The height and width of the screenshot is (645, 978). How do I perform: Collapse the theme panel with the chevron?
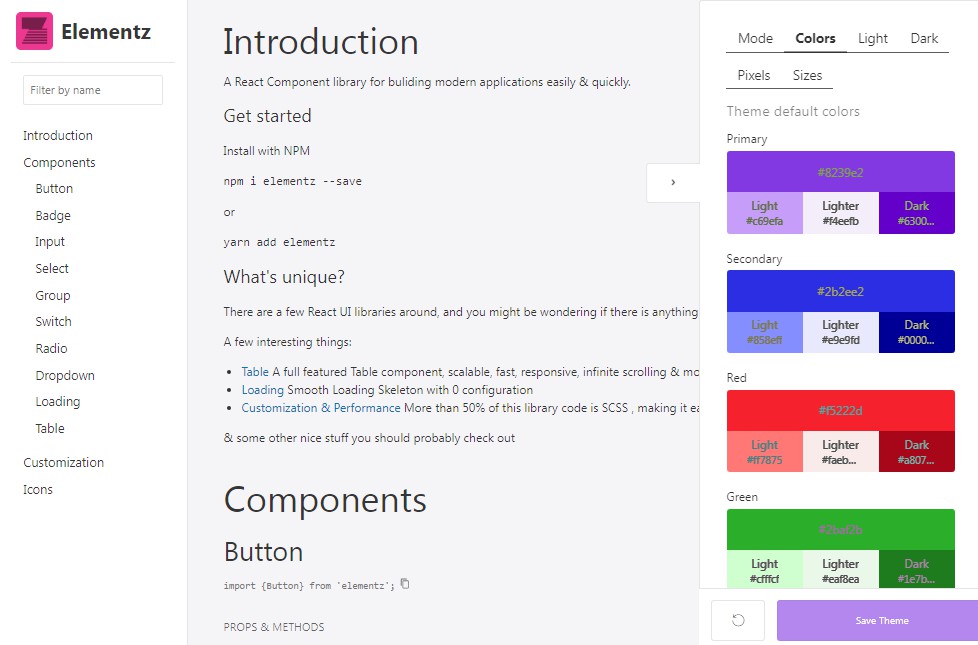[x=673, y=182]
